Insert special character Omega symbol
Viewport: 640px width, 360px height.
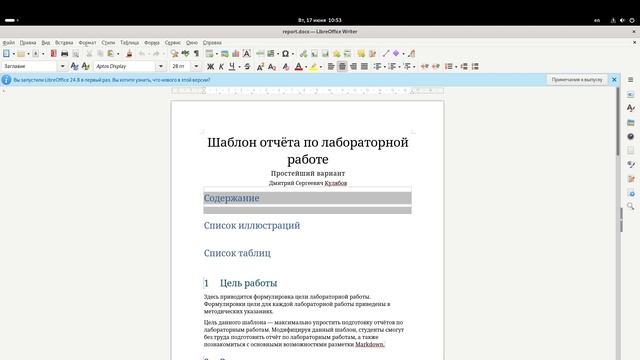[285, 53]
